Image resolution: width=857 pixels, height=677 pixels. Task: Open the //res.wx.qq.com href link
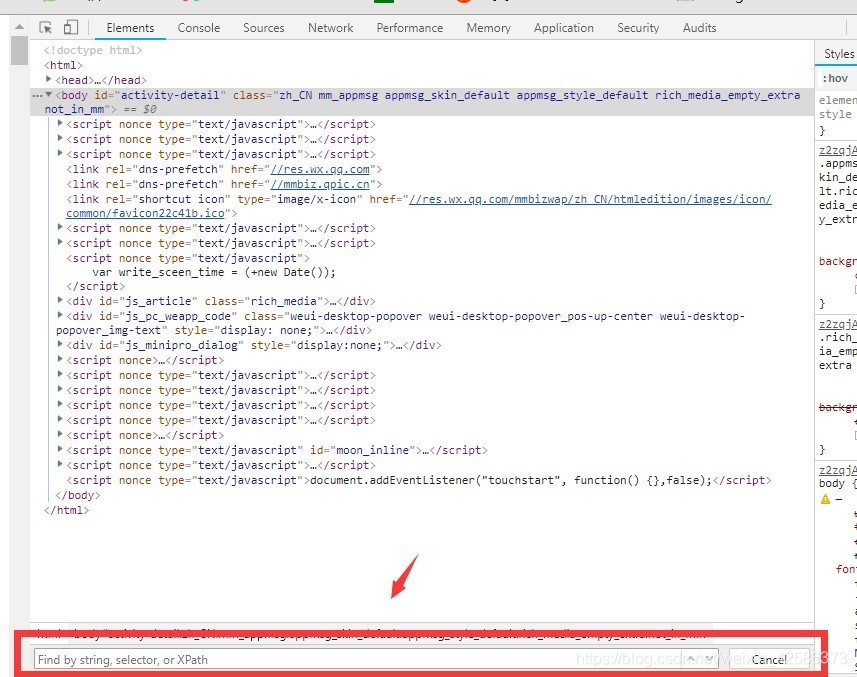[x=320, y=169]
